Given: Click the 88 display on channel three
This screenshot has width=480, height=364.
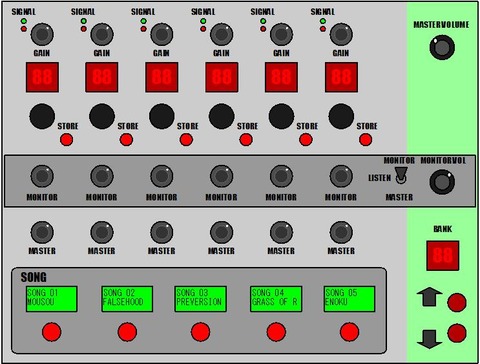Looking at the screenshot, I should (x=162, y=77).
